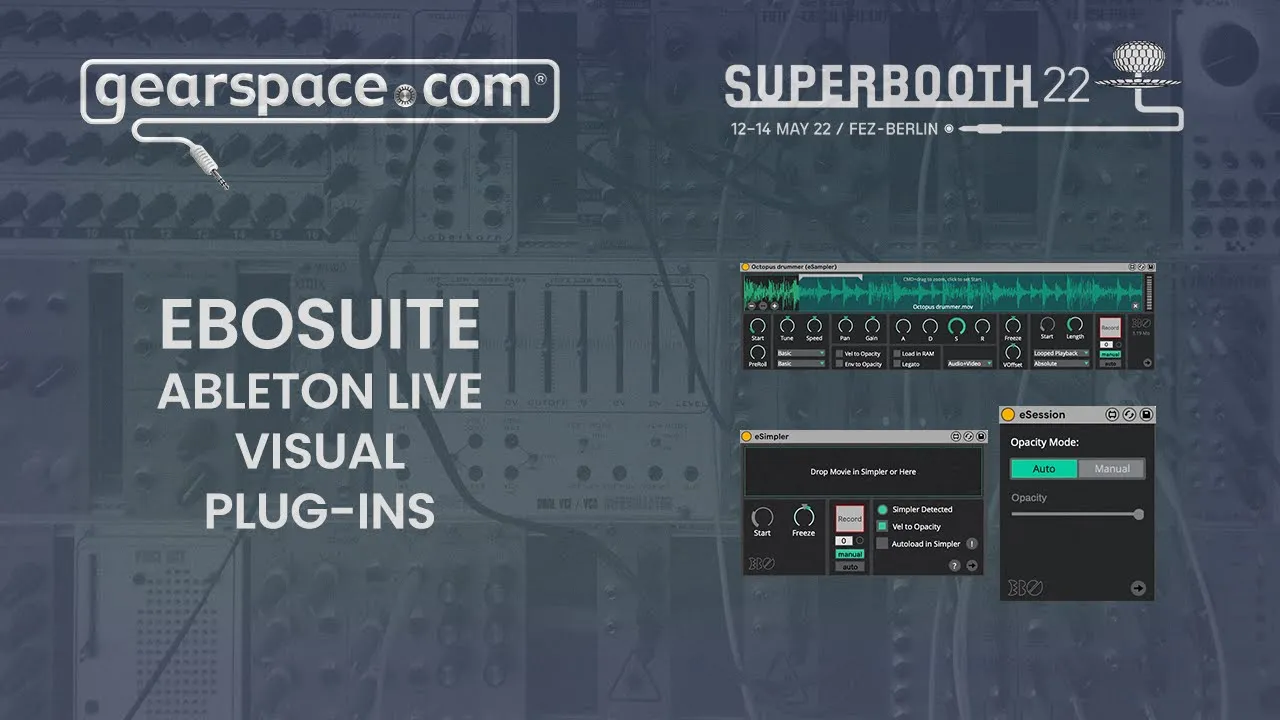
Task: Click the 0 number field under eSimpler Record
Action: click(844, 541)
